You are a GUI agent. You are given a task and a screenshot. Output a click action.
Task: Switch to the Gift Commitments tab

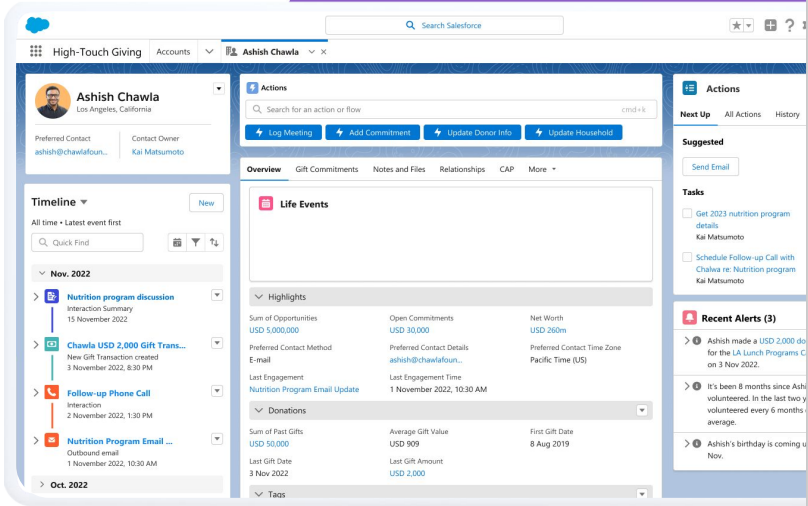click(x=327, y=169)
